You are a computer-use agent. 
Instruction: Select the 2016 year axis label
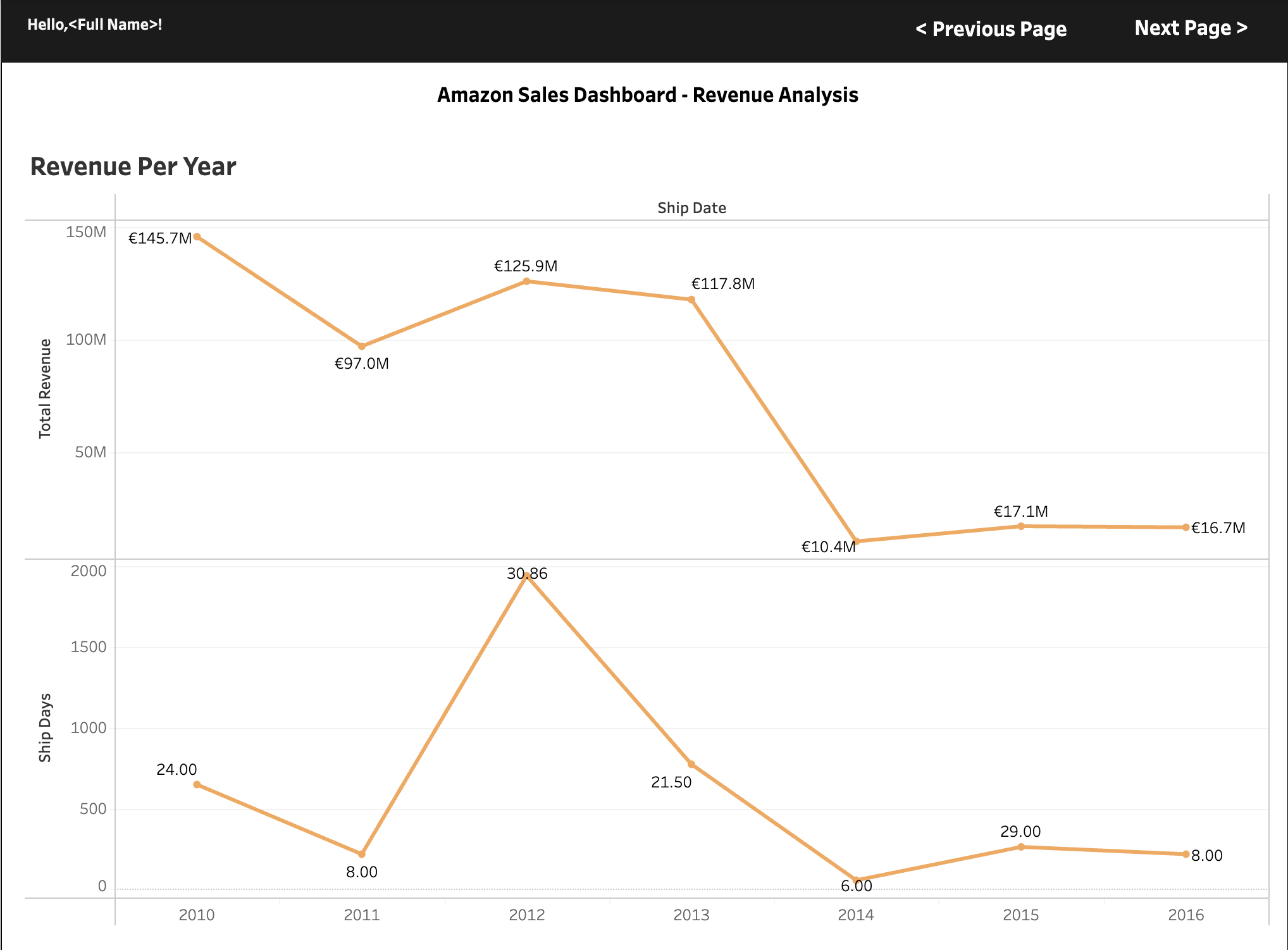[x=1186, y=915]
